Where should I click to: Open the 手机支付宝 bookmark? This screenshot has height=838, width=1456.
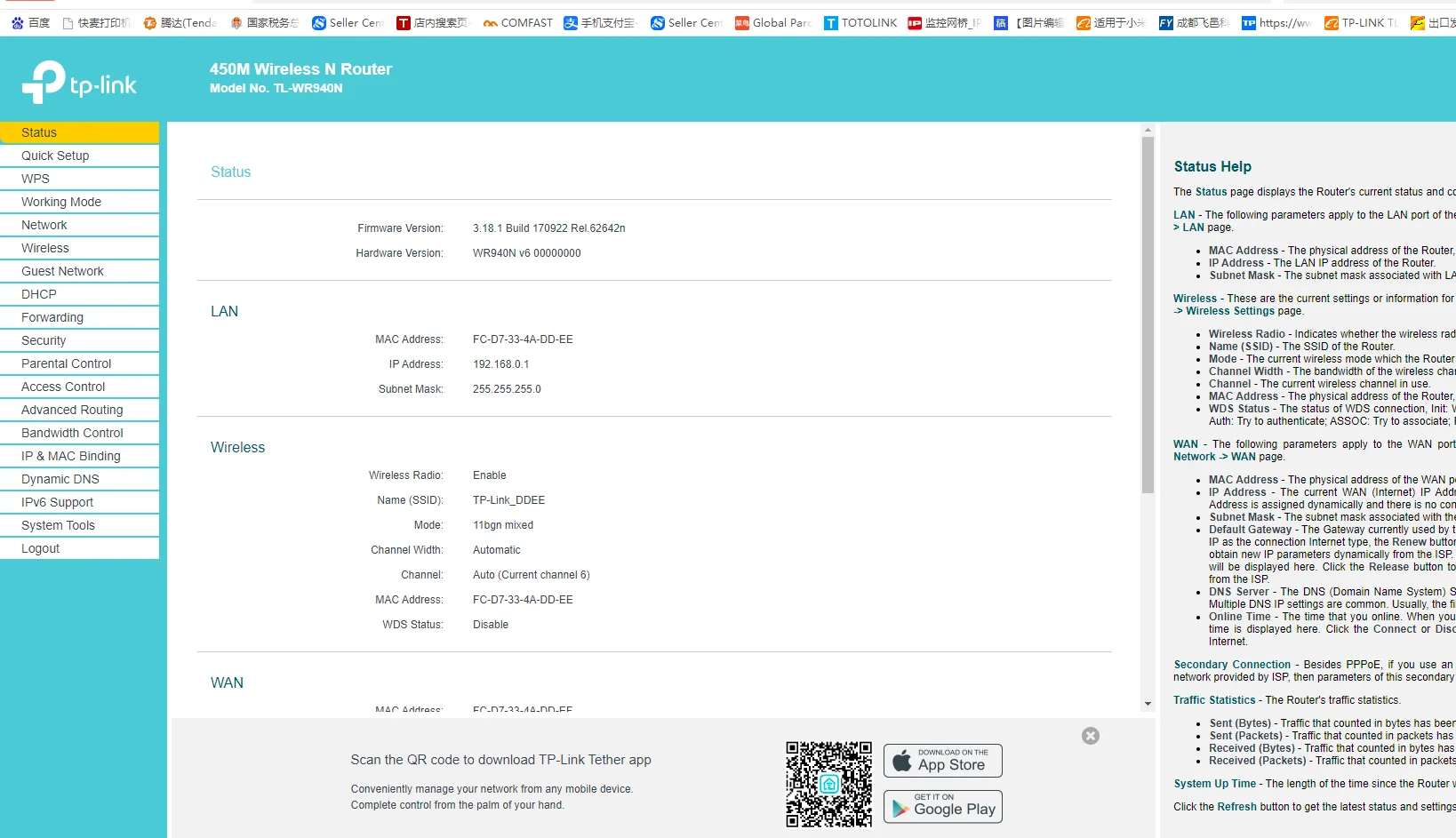(x=600, y=23)
